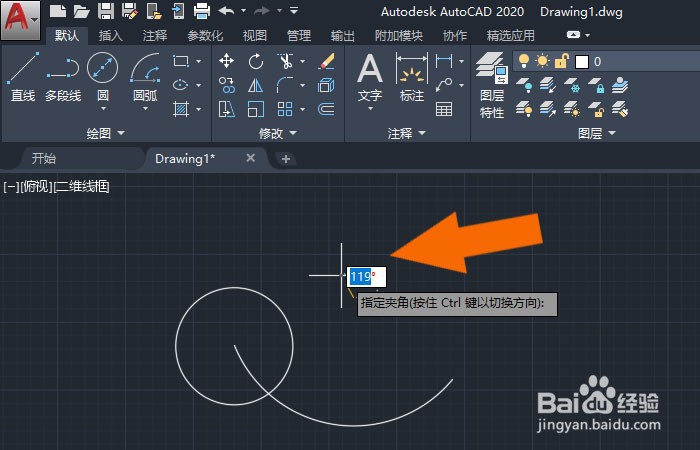Close the Drawing1* file tab
The image size is (700, 450).
(x=251, y=158)
